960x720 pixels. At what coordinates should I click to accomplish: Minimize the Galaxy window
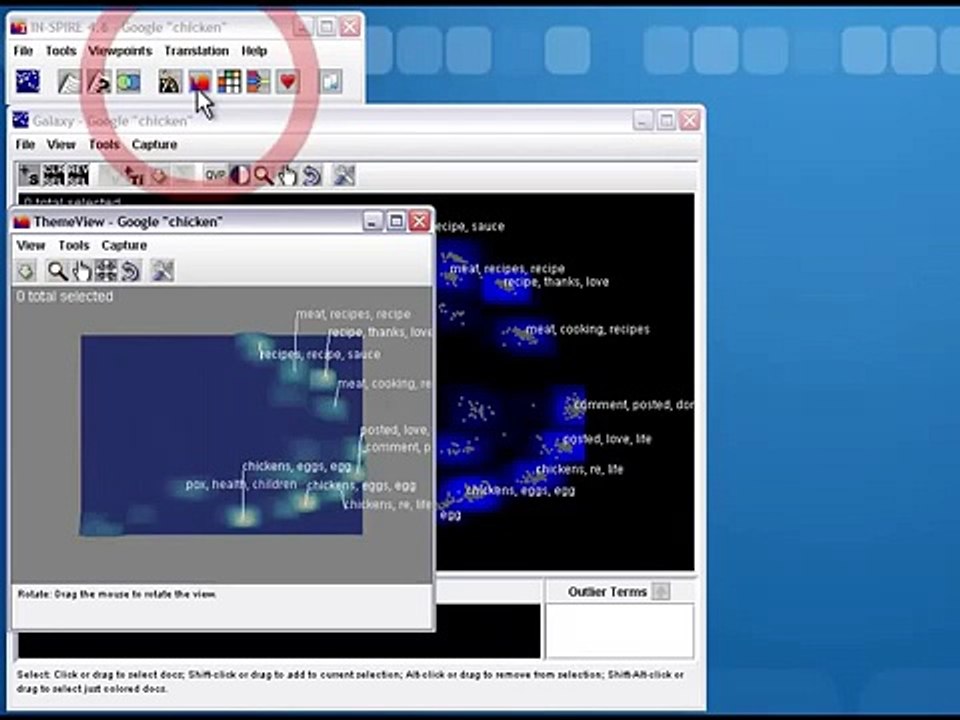(643, 121)
